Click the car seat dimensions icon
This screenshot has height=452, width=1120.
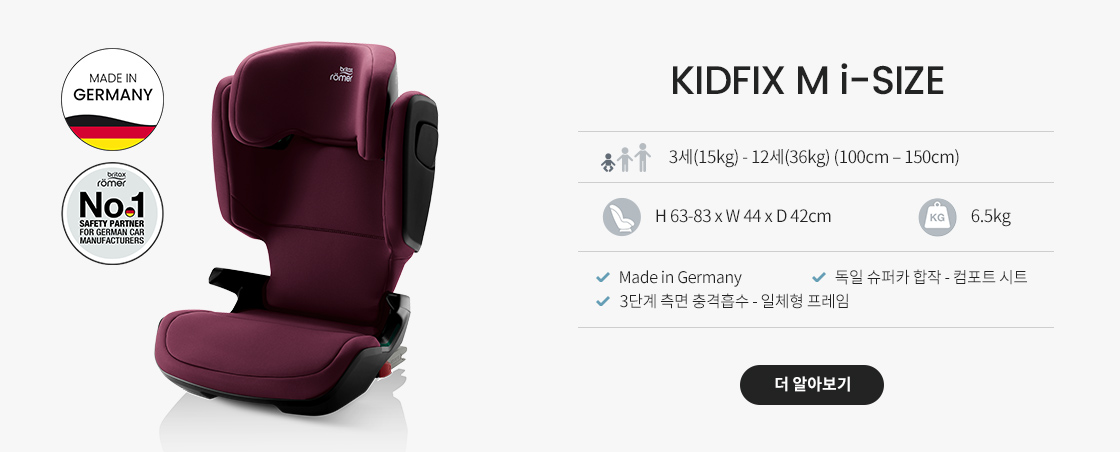click(621, 217)
